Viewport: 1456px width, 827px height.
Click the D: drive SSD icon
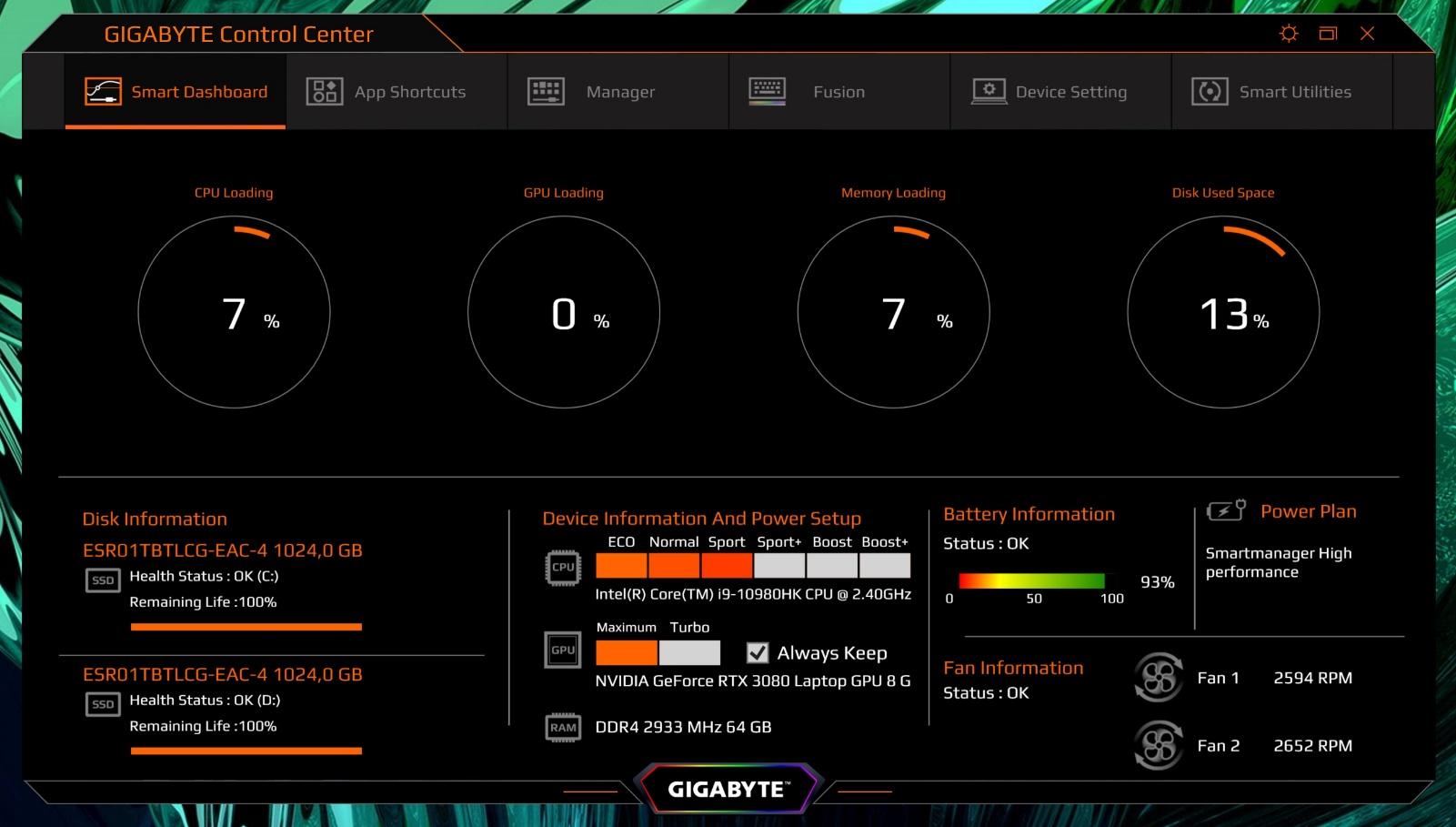103,704
